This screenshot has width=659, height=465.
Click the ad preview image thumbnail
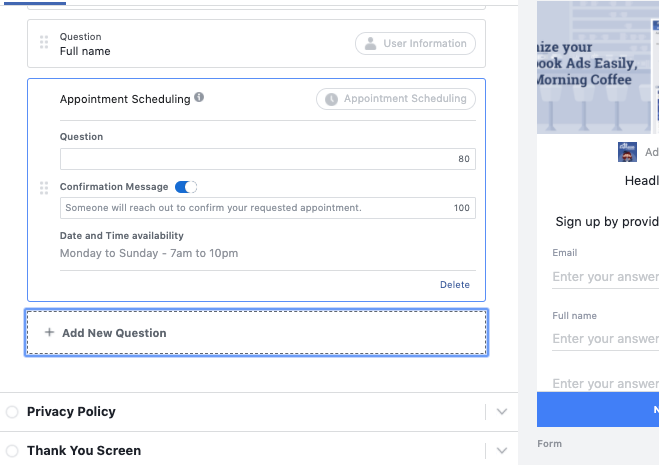click(x=597, y=66)
